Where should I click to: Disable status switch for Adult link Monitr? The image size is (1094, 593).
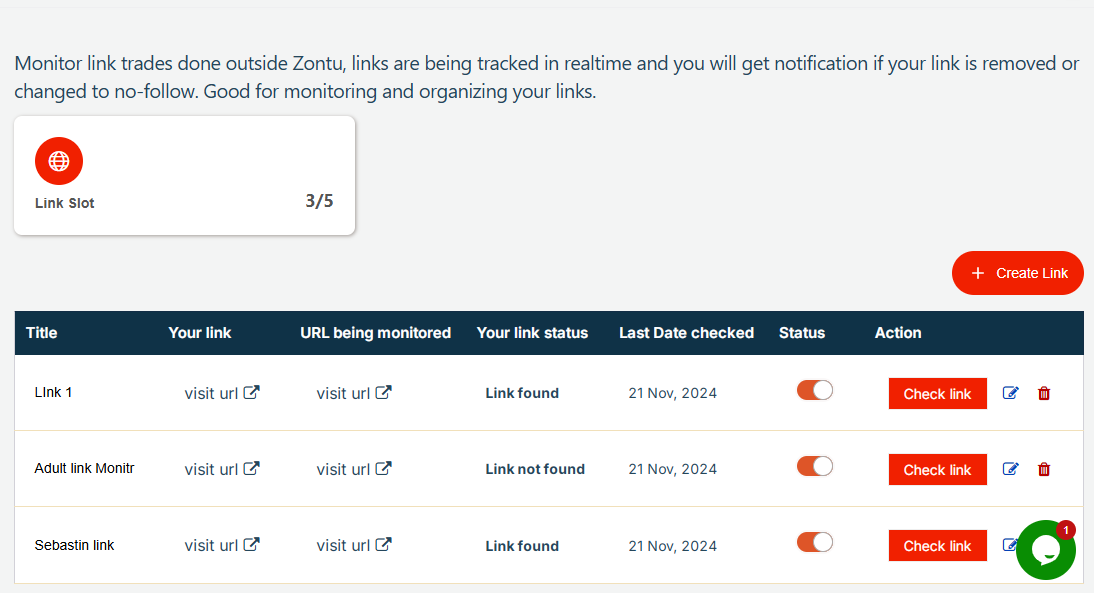click(814, 466)
